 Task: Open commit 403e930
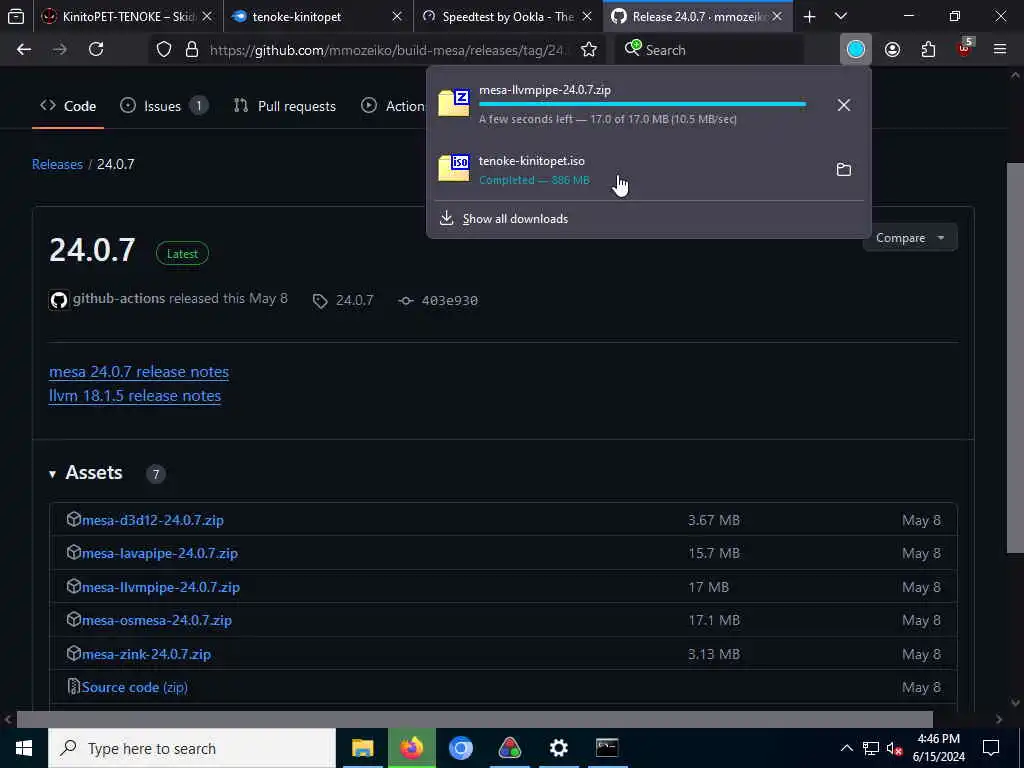point(439,300)
